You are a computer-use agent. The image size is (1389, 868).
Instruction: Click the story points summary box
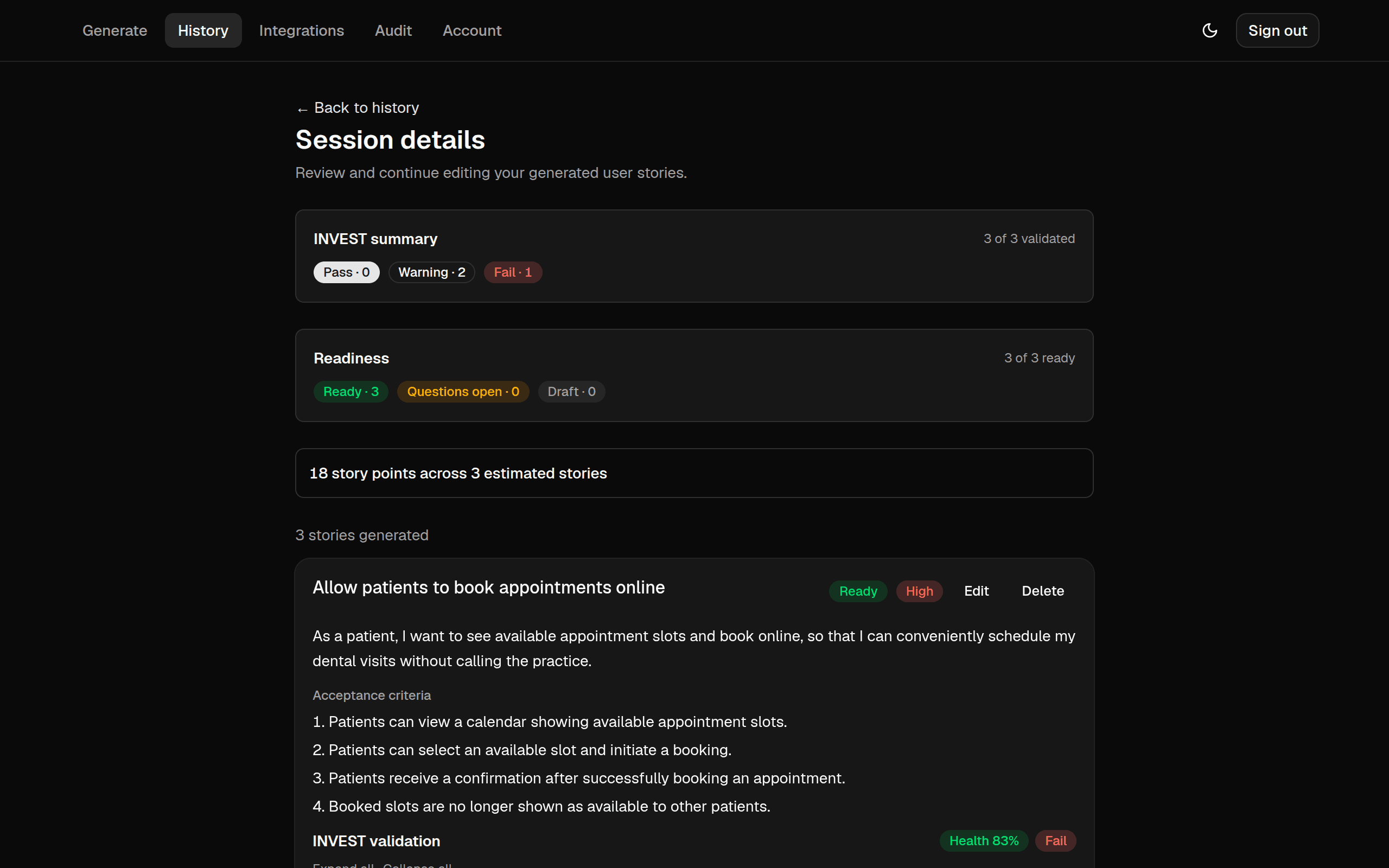coord(694,473)
